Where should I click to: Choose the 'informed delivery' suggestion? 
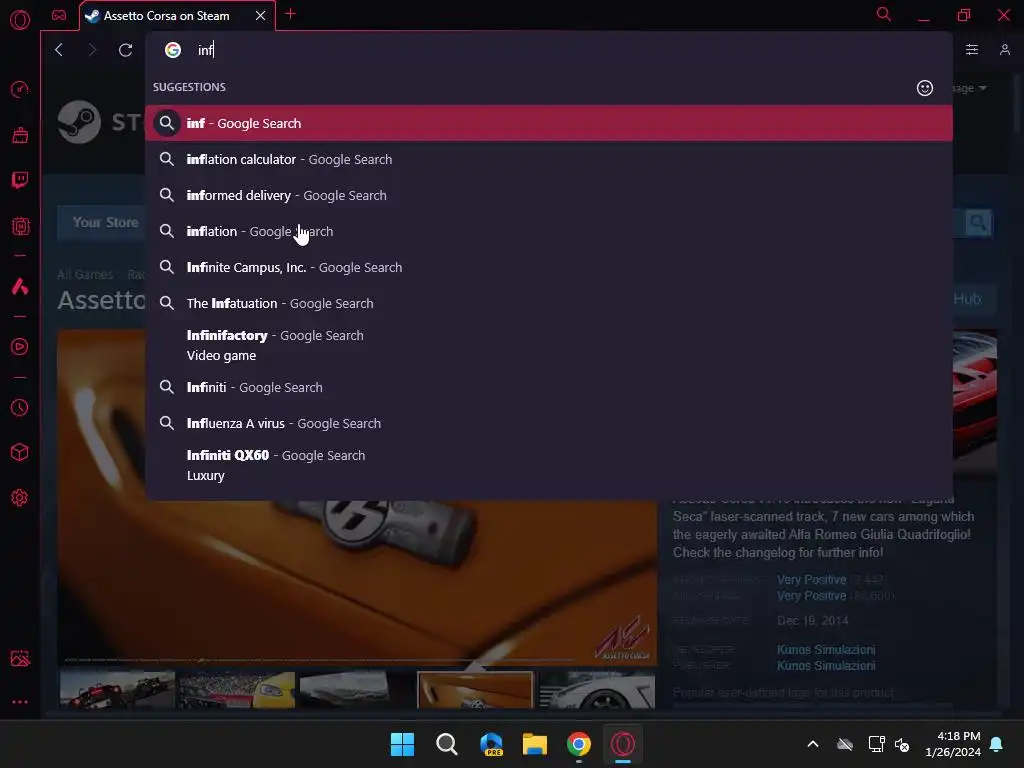point(549,195)
